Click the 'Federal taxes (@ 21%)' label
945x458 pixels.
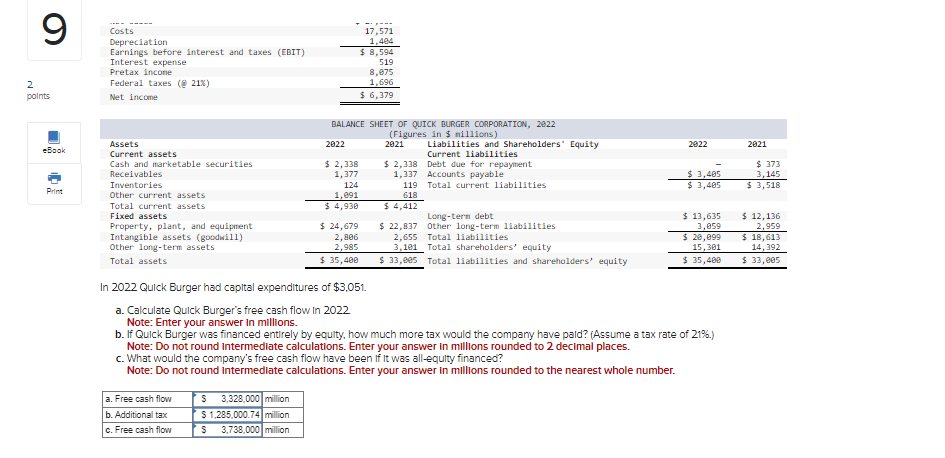160,83
